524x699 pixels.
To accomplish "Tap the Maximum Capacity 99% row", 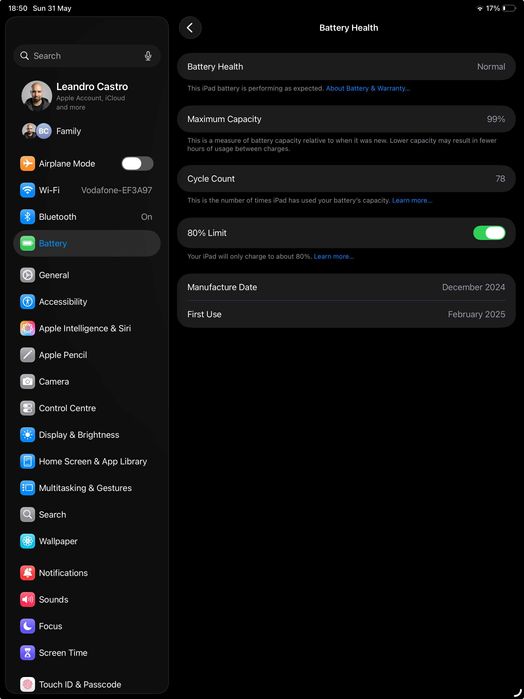I will 347,119.
